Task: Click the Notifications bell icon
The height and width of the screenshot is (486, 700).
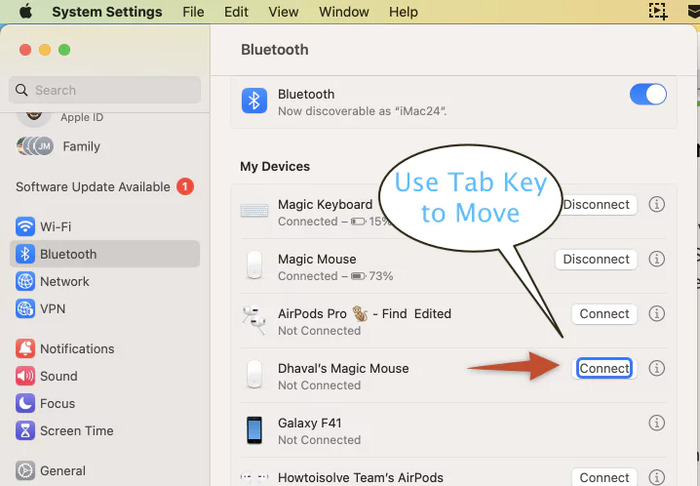Action: pos(25,349)
